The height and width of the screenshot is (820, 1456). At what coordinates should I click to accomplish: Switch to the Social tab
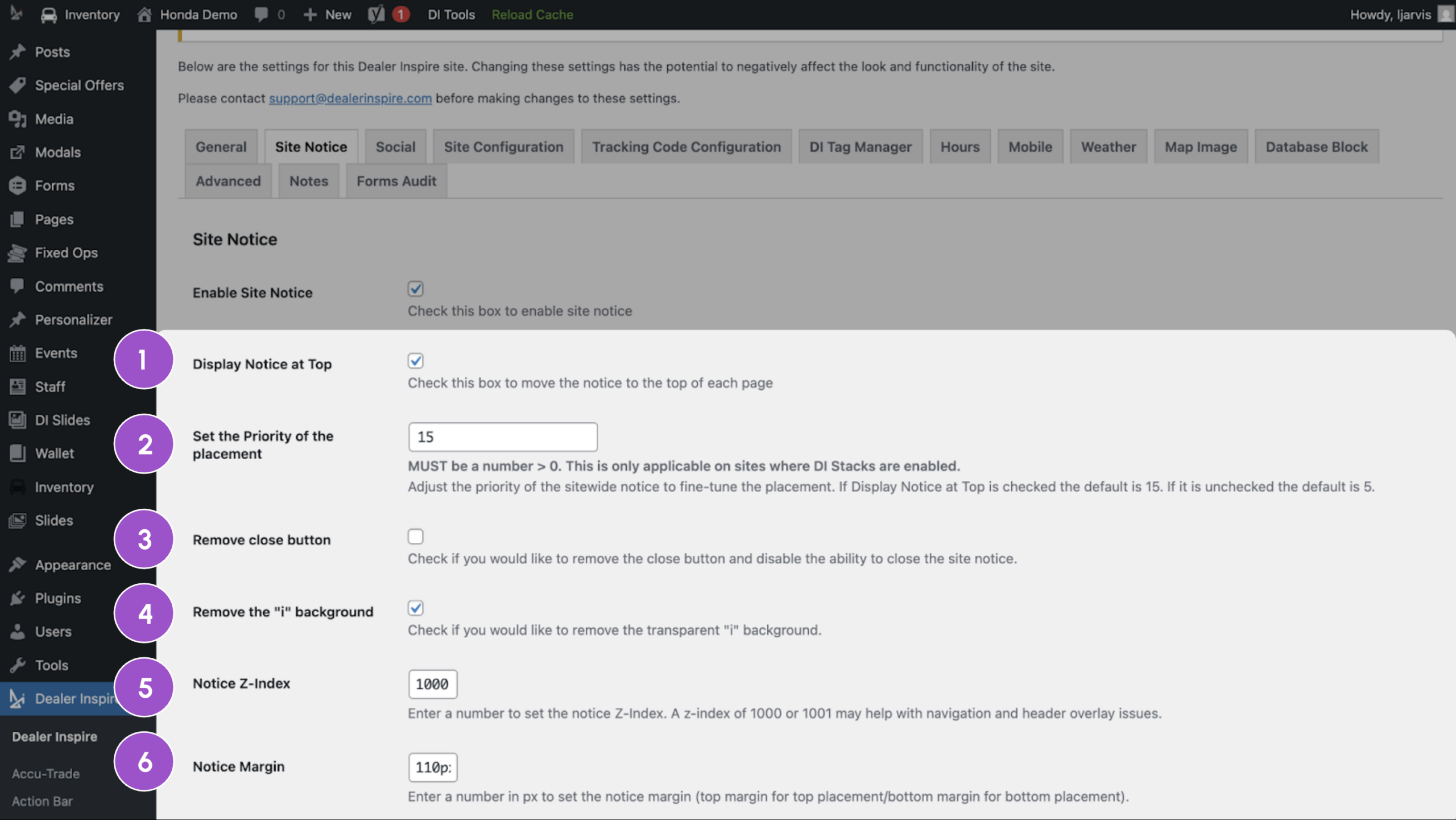coord(396,147)
